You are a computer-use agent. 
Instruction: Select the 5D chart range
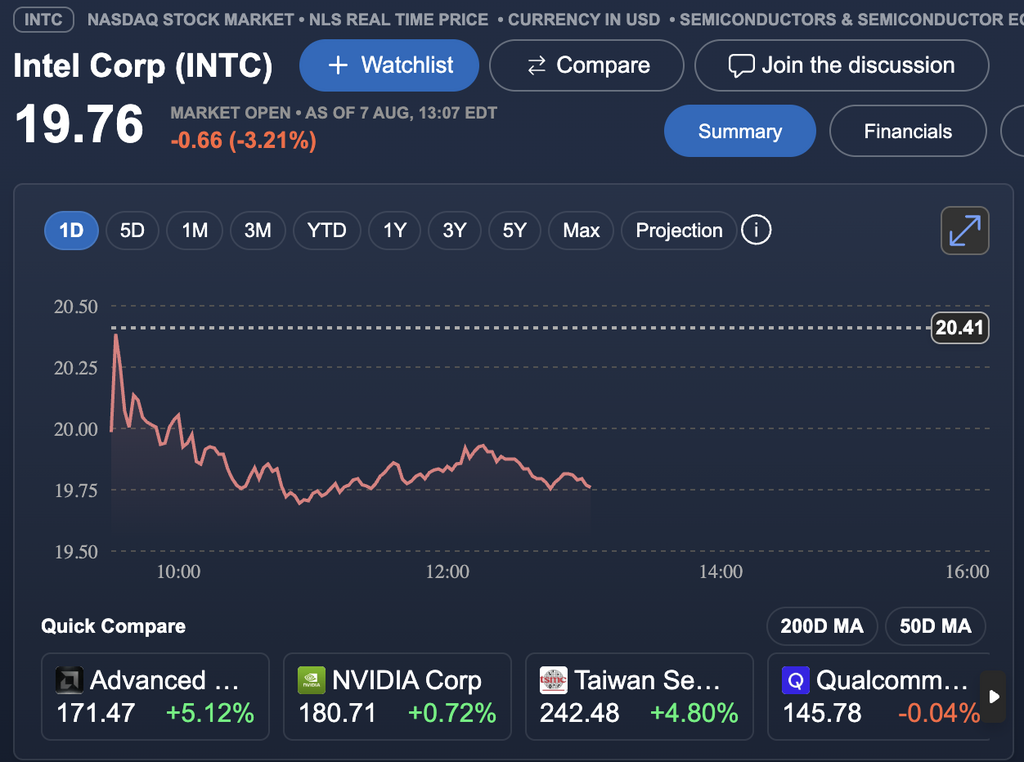(132, 230)
